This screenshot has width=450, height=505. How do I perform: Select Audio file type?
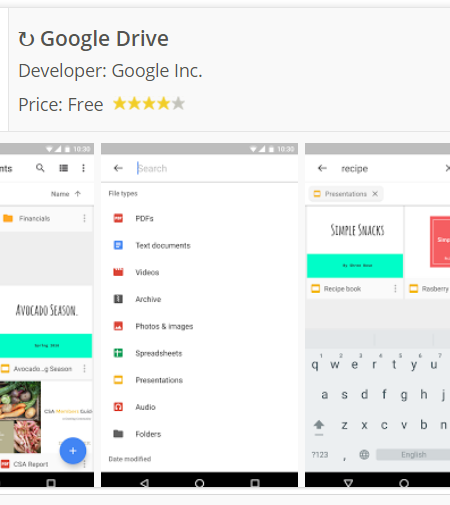click(x=199, y=407)
